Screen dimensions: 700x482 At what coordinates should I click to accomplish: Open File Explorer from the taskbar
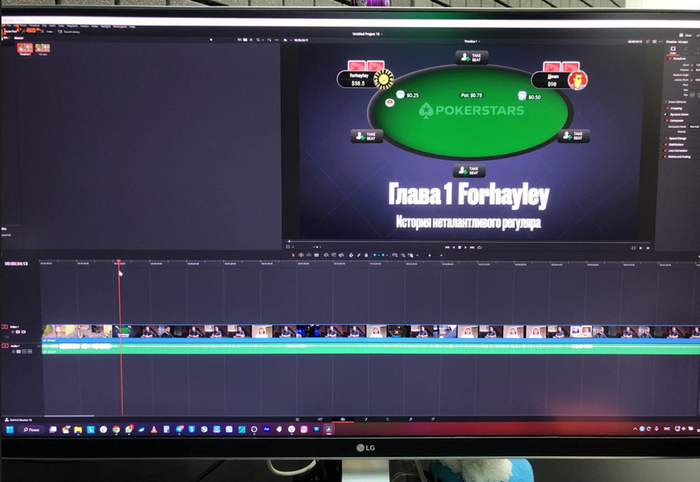click(78, 429)
